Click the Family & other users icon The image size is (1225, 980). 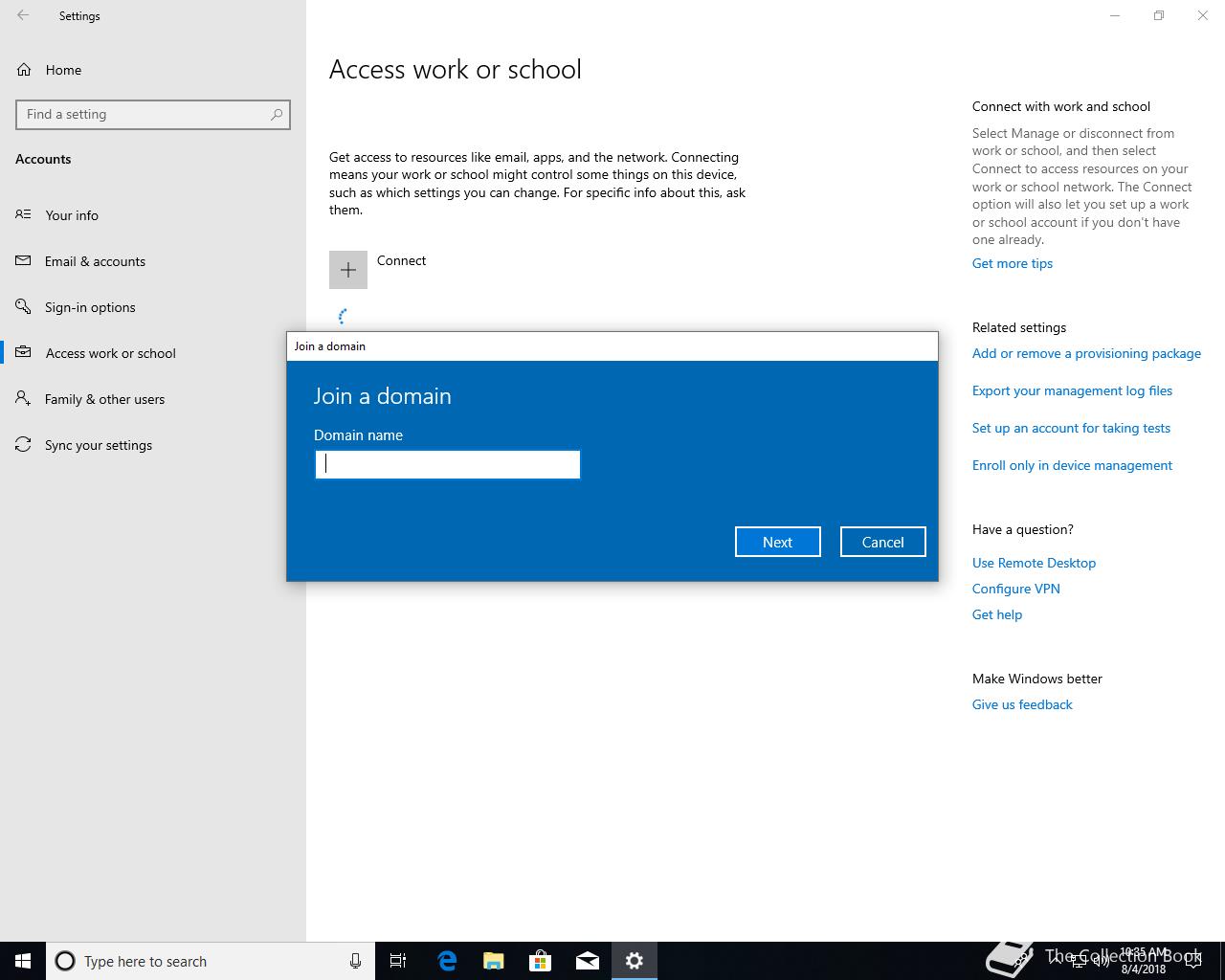[x=23, y=398]
